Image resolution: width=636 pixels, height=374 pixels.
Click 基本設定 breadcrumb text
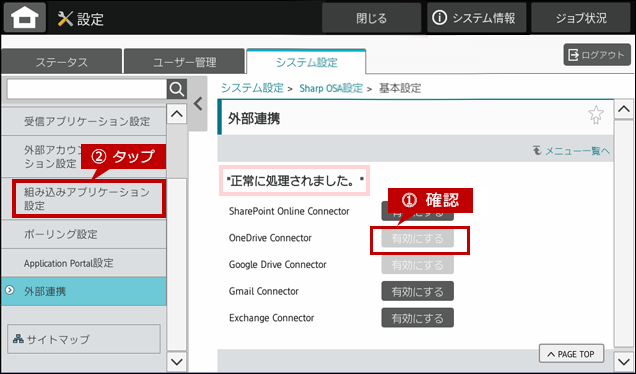pyautogui.click(x=400, y=88)
